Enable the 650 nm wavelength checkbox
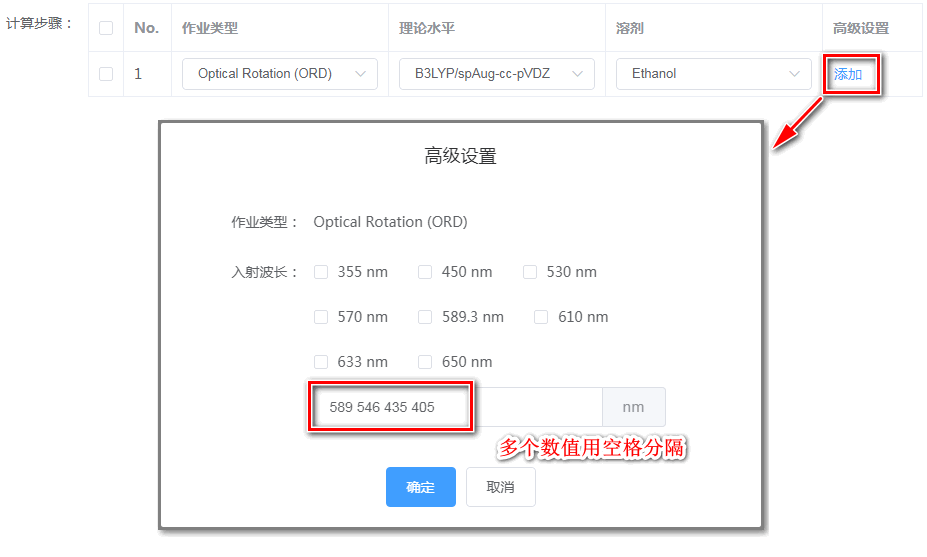The image size is (927, 557). (425, 362)
